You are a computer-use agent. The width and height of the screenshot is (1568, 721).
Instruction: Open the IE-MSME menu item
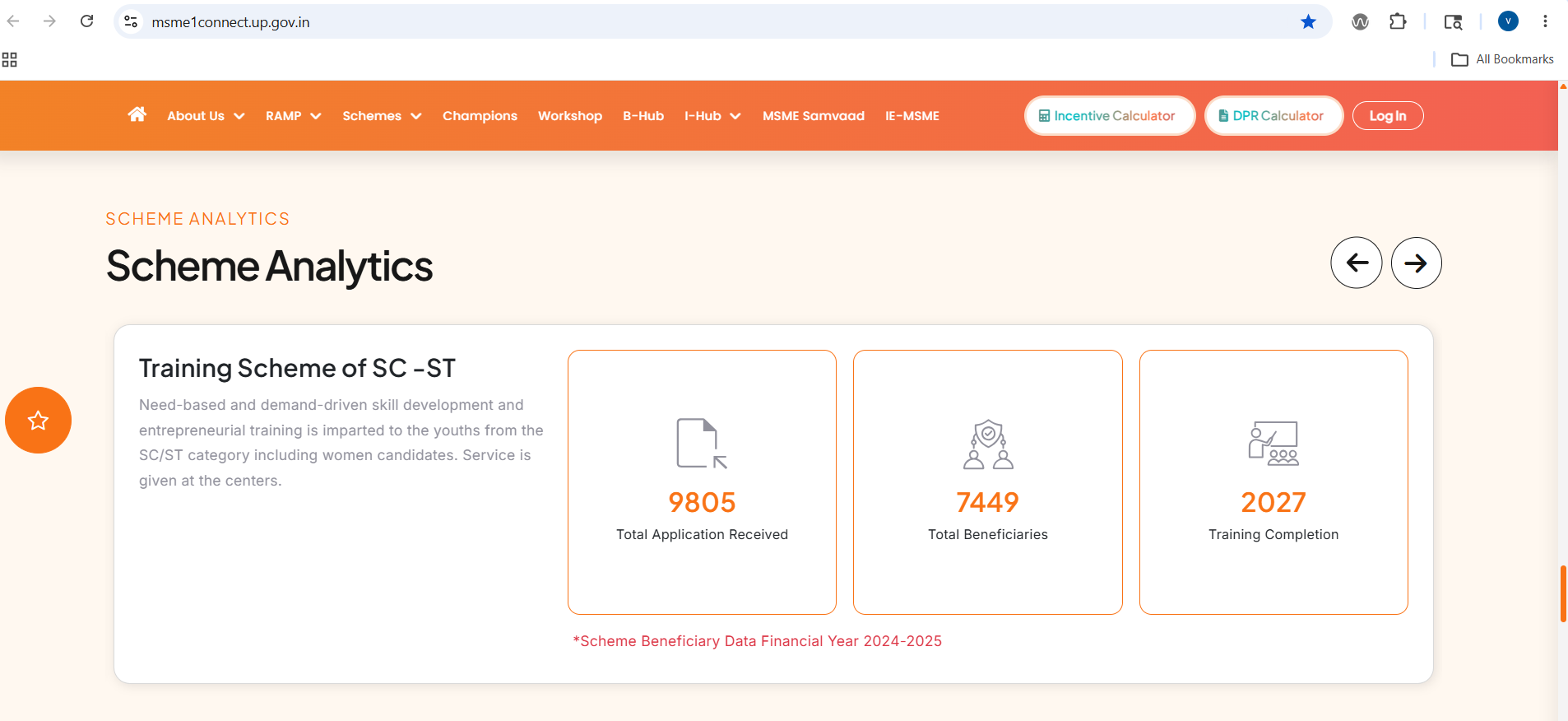(x=912, y=116)
